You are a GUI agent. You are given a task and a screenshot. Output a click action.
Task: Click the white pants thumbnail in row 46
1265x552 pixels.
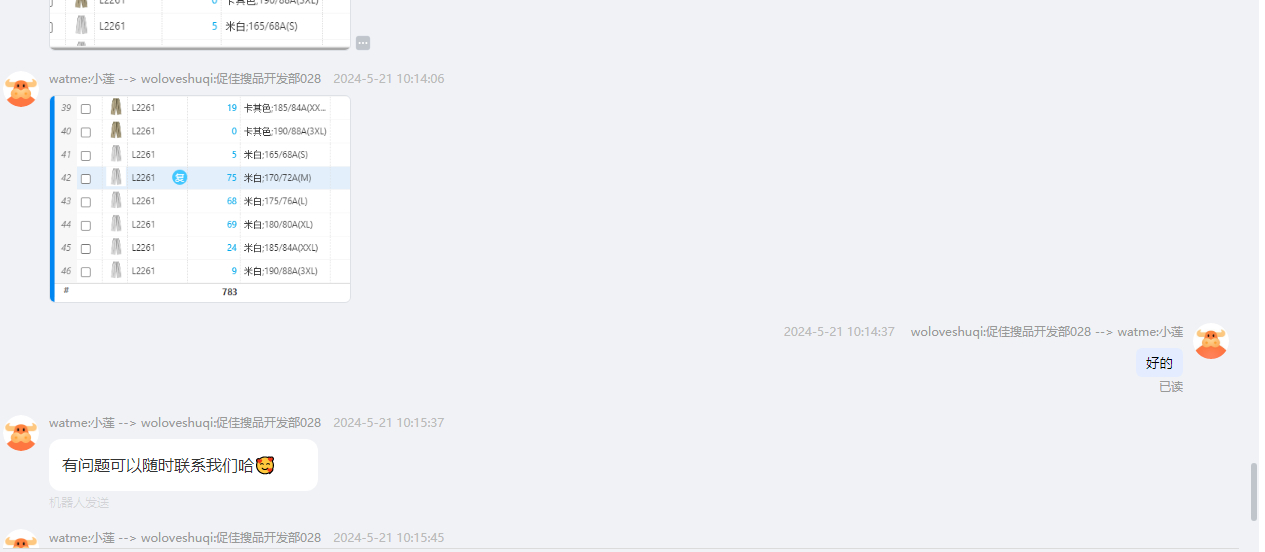116,270
